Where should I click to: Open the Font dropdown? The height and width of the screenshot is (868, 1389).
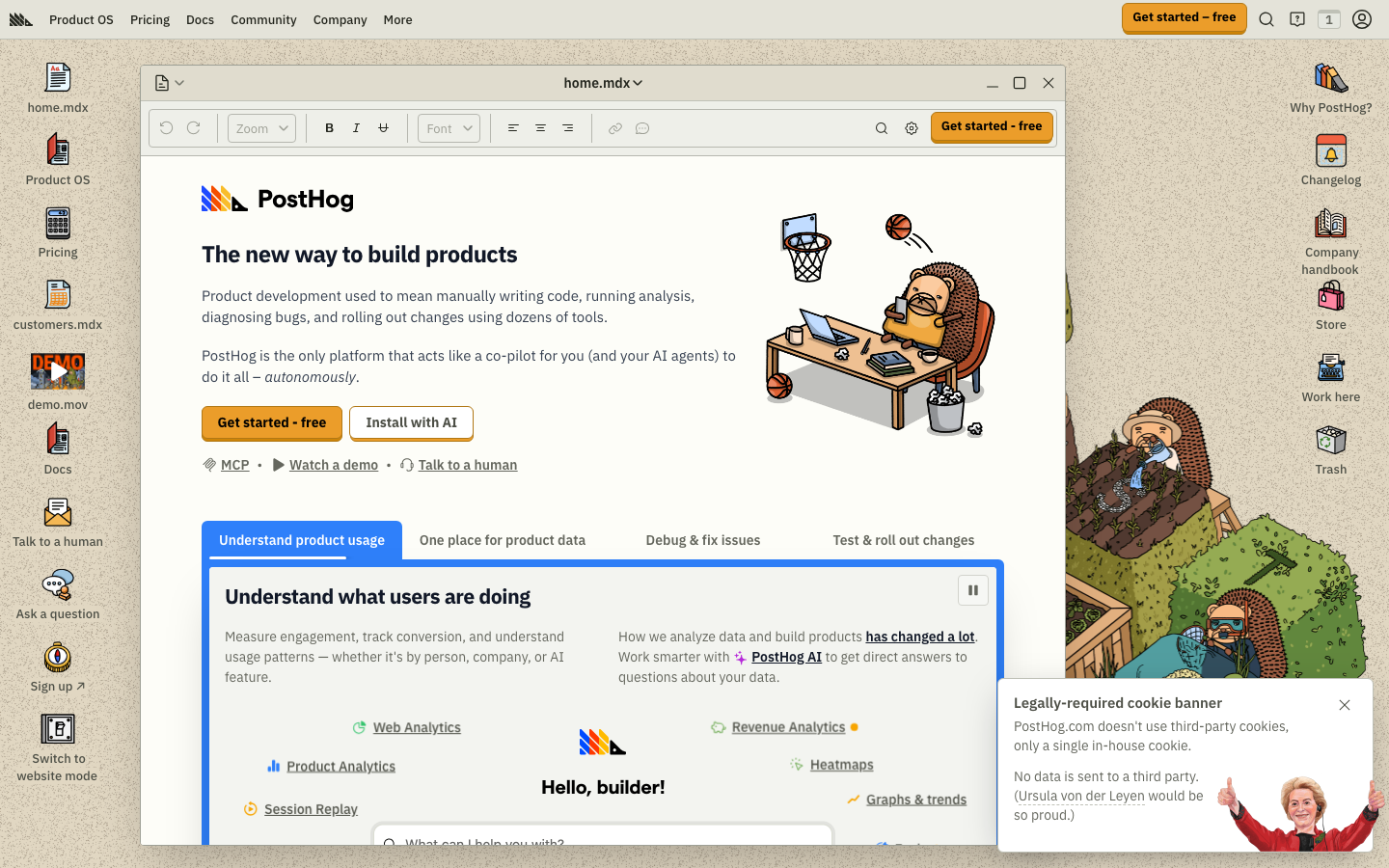(x=449, y=128)
